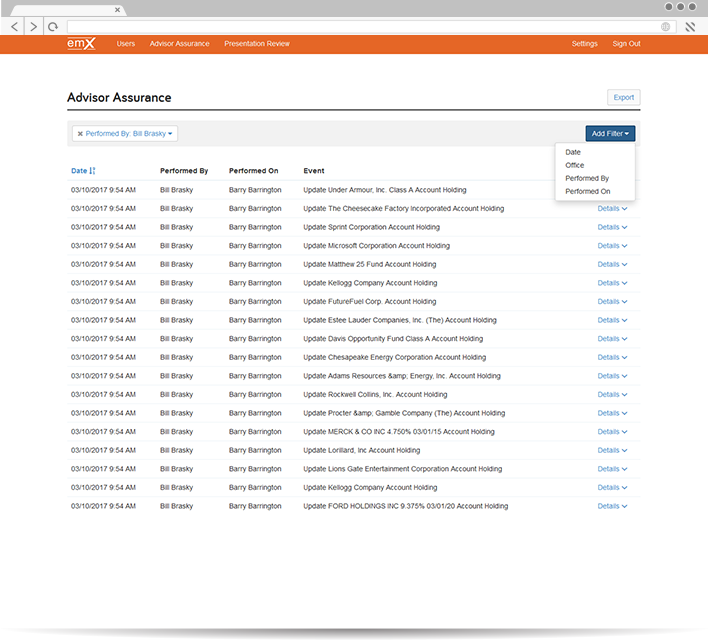The width and height of the screenshot is (708, 640).
Task: Expand Details for Matthew 25 Fund row
Action: coord(612,264)
